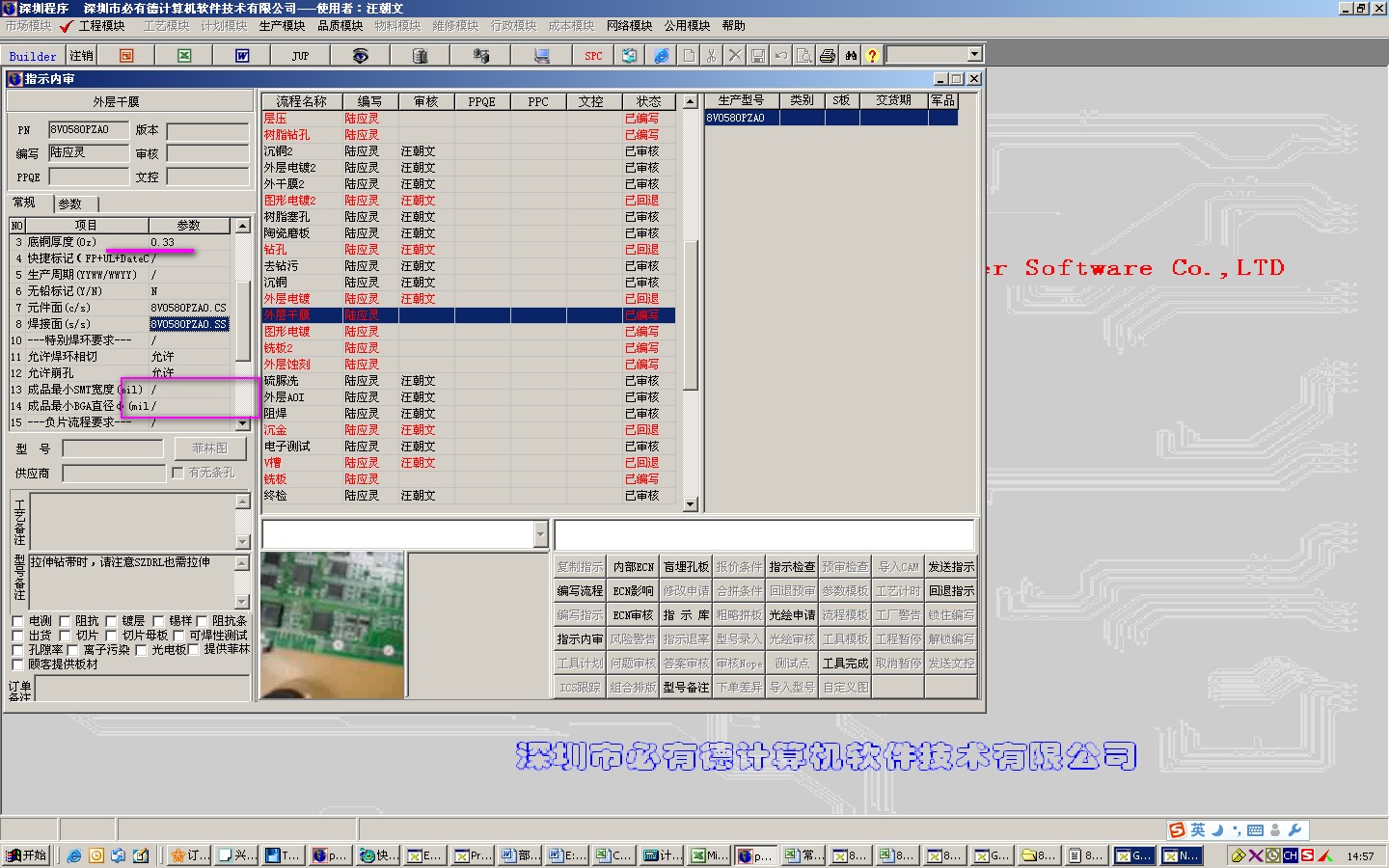Click the JUP toolbar button
The height and width of the screenshot is (868, 1389).
[x=300, y=56]
